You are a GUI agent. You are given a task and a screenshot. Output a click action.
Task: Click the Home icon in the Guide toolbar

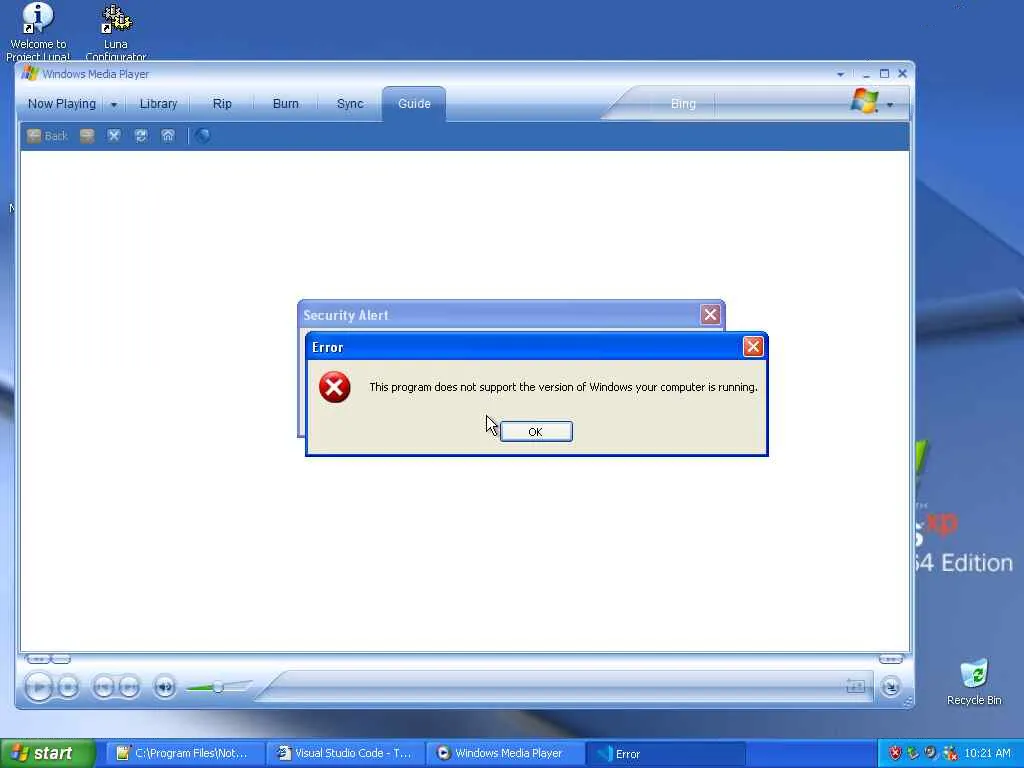[168, 136]
